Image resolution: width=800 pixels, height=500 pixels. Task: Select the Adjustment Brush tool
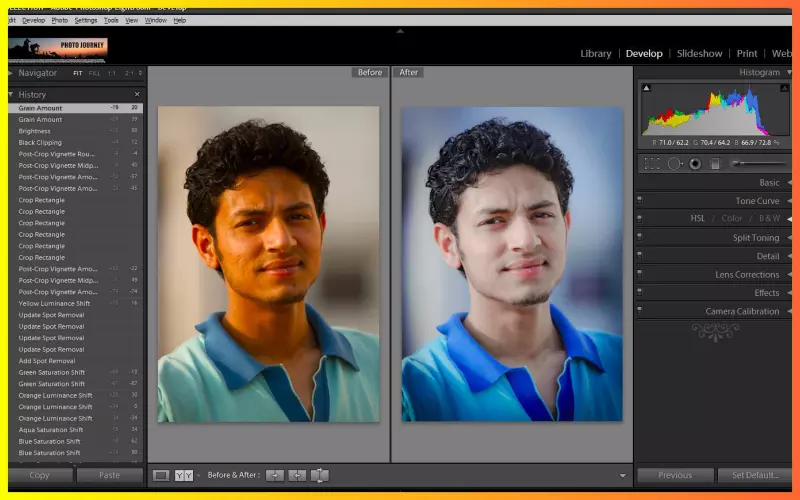tap(759, 164)
